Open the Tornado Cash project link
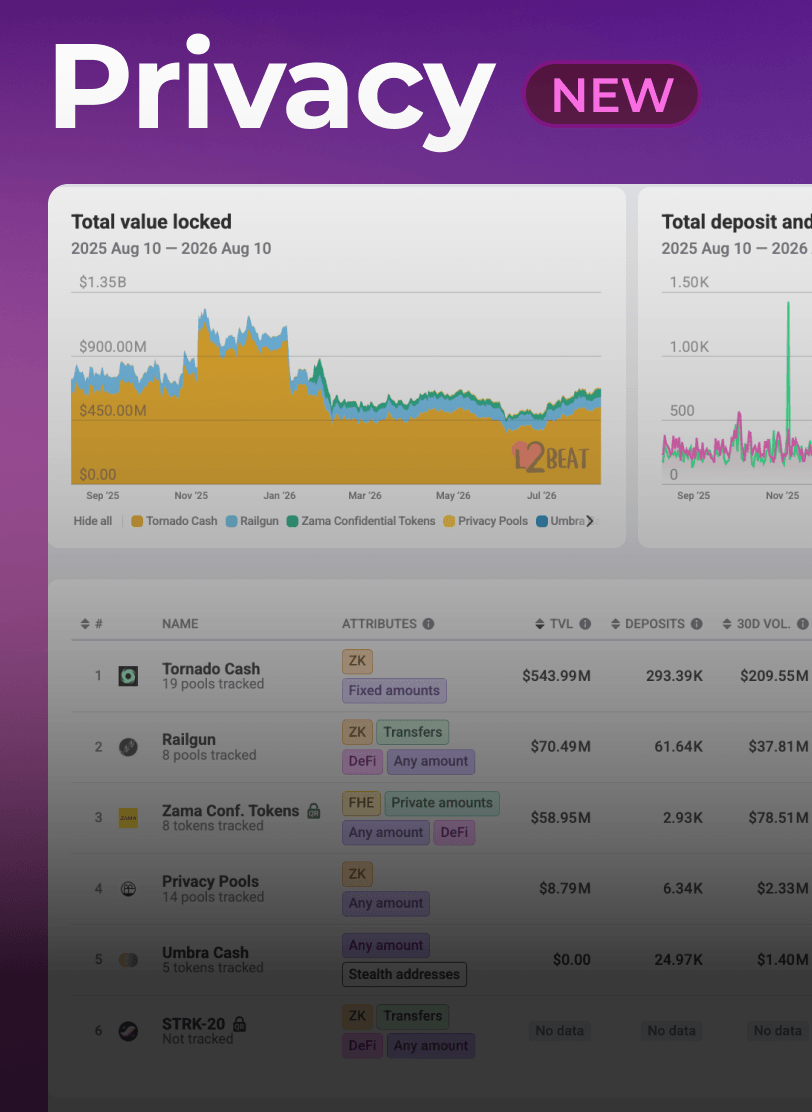 [x=211, y=669]
